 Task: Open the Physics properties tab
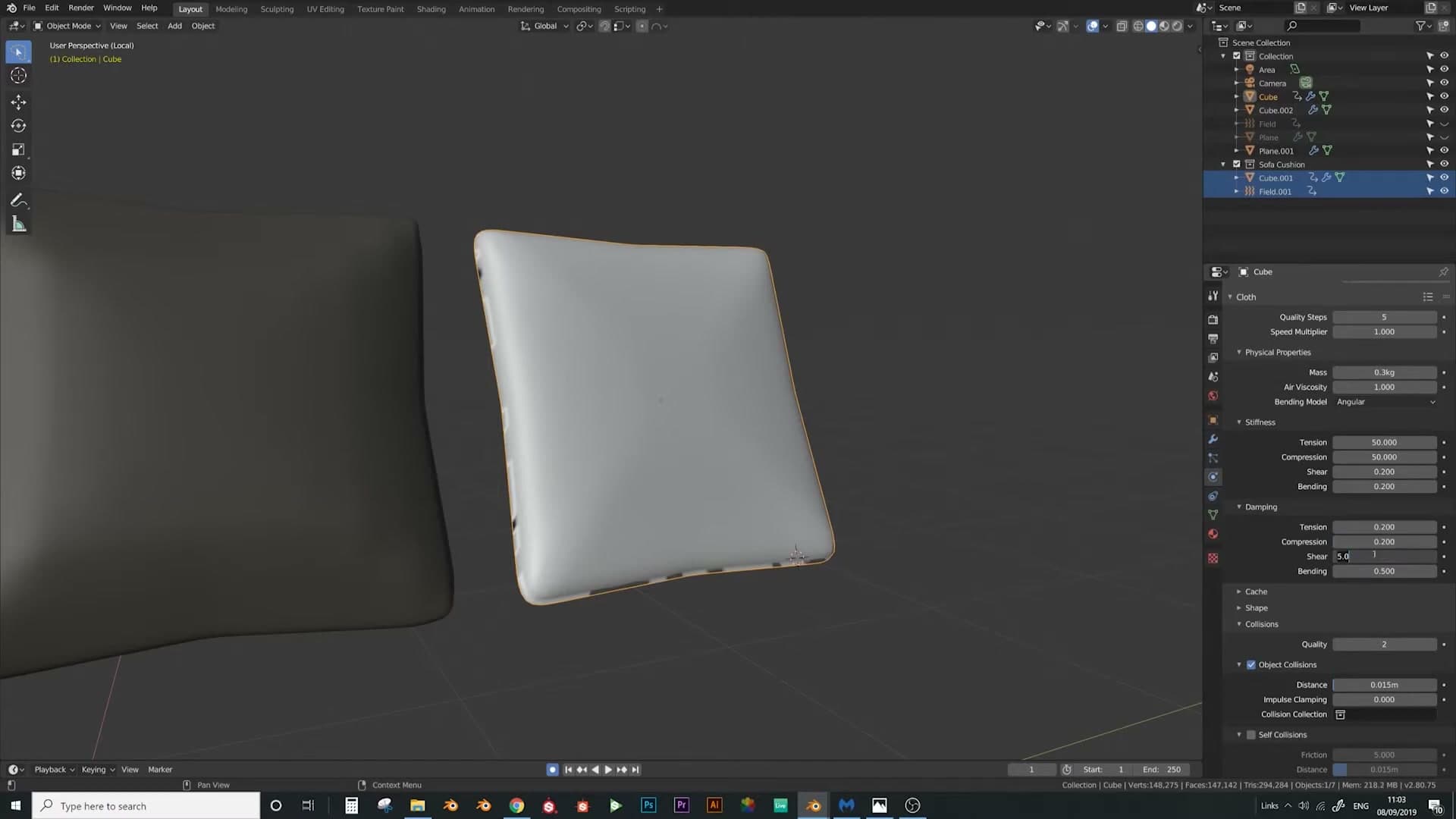(1213, 477)
